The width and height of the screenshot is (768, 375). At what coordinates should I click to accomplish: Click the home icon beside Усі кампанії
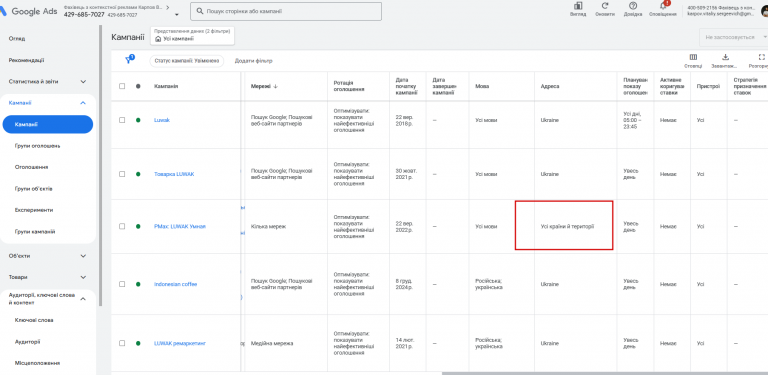[158, 39]
